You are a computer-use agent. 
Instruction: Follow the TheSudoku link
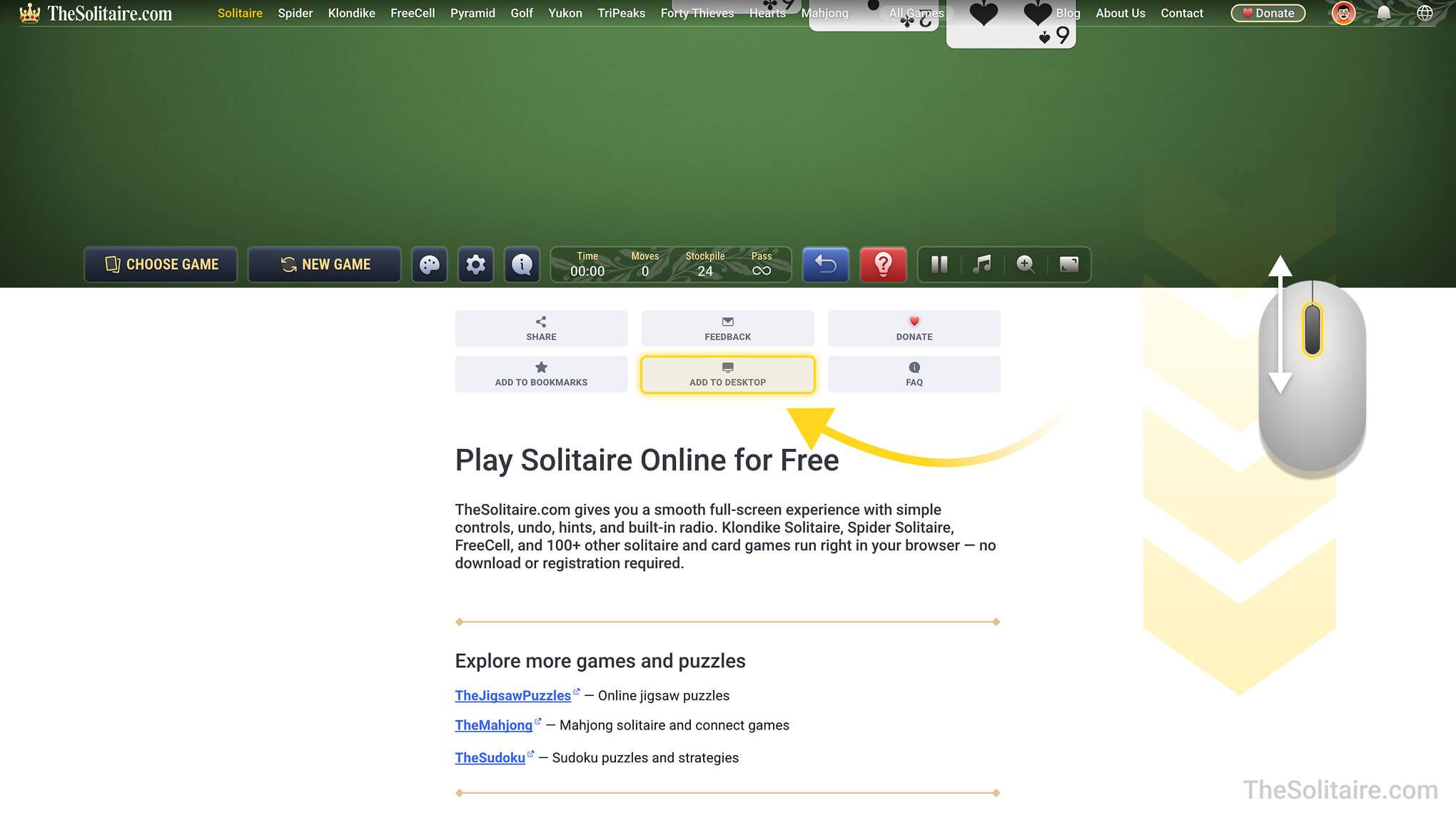490,758
